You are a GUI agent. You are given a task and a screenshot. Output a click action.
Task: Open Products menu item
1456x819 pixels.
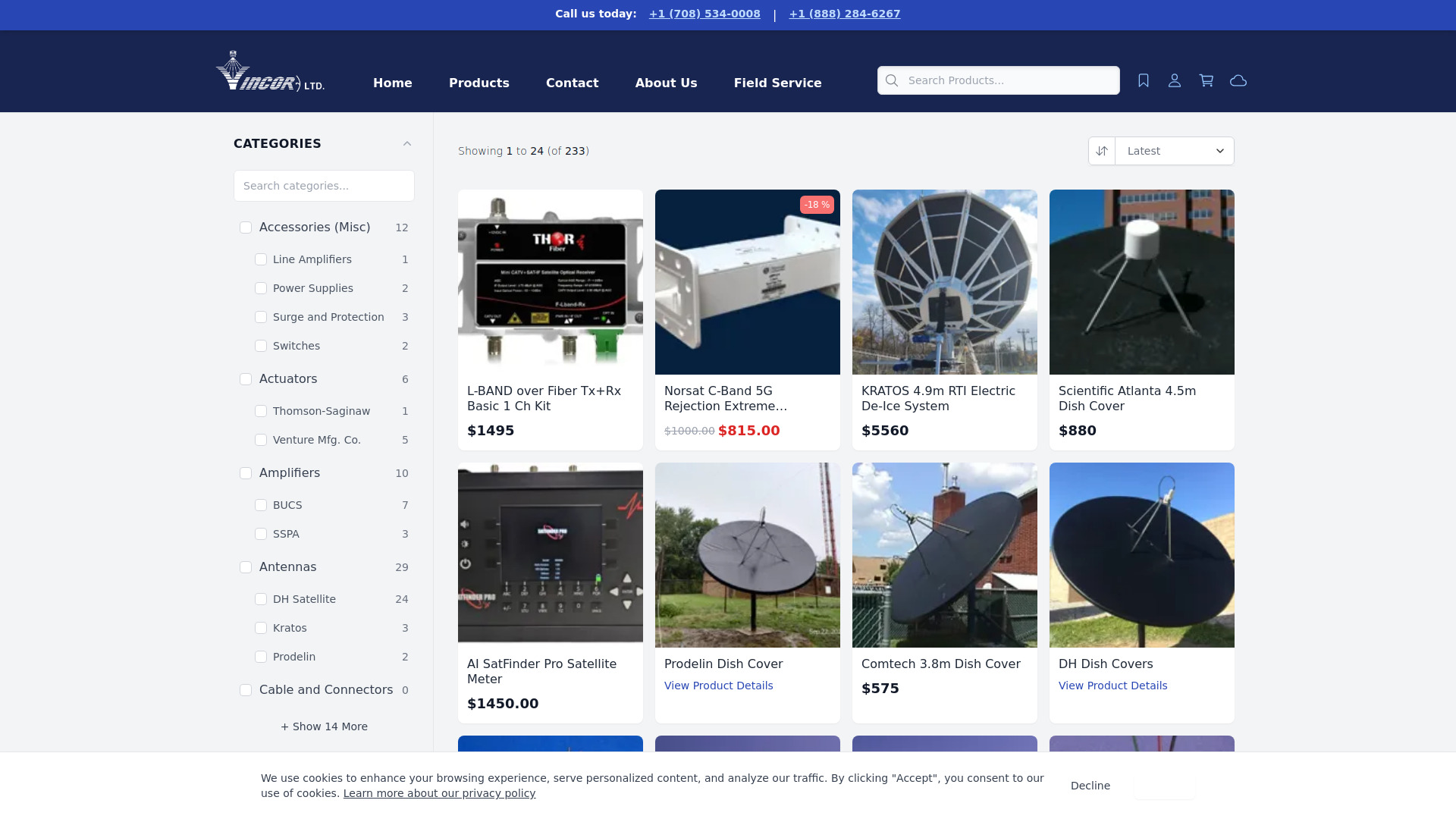[479, 83]
